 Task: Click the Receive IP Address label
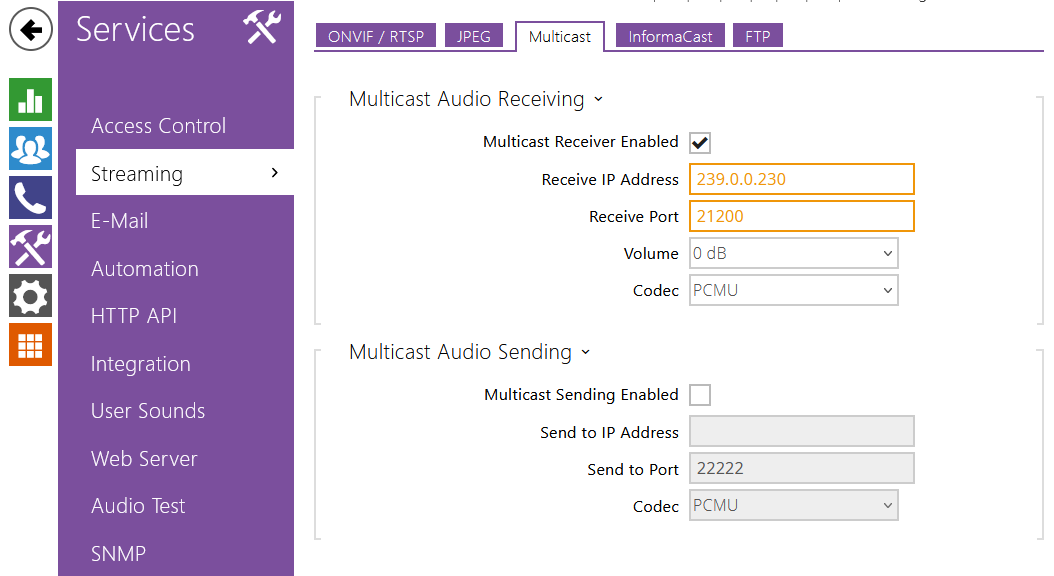click(610, 179)
